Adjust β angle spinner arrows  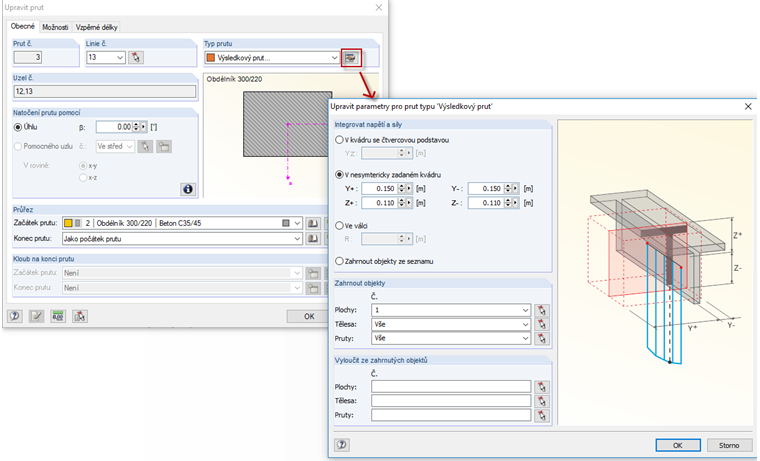(x=136, y=127)
